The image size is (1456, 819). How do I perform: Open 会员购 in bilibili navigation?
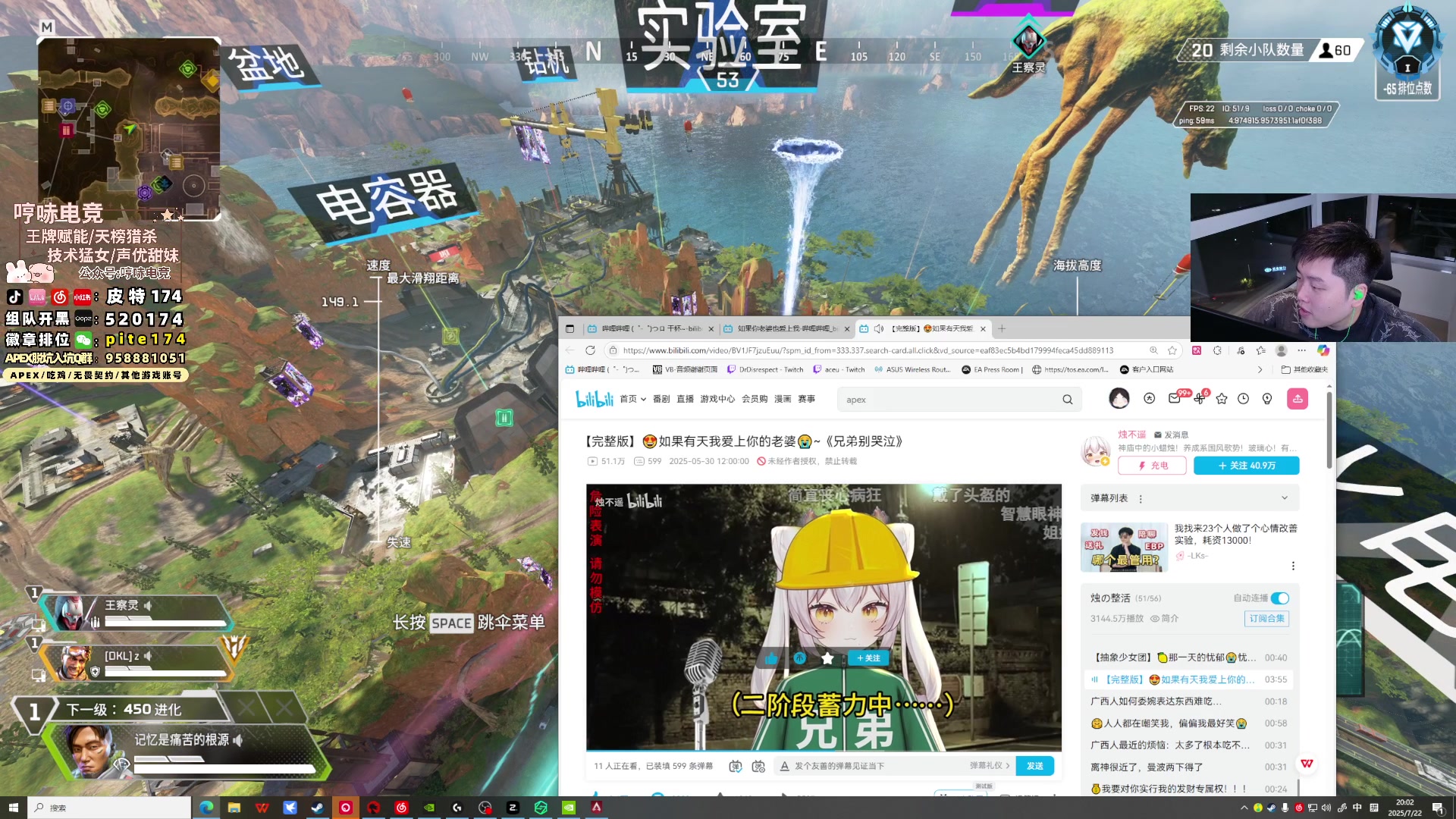755,399
